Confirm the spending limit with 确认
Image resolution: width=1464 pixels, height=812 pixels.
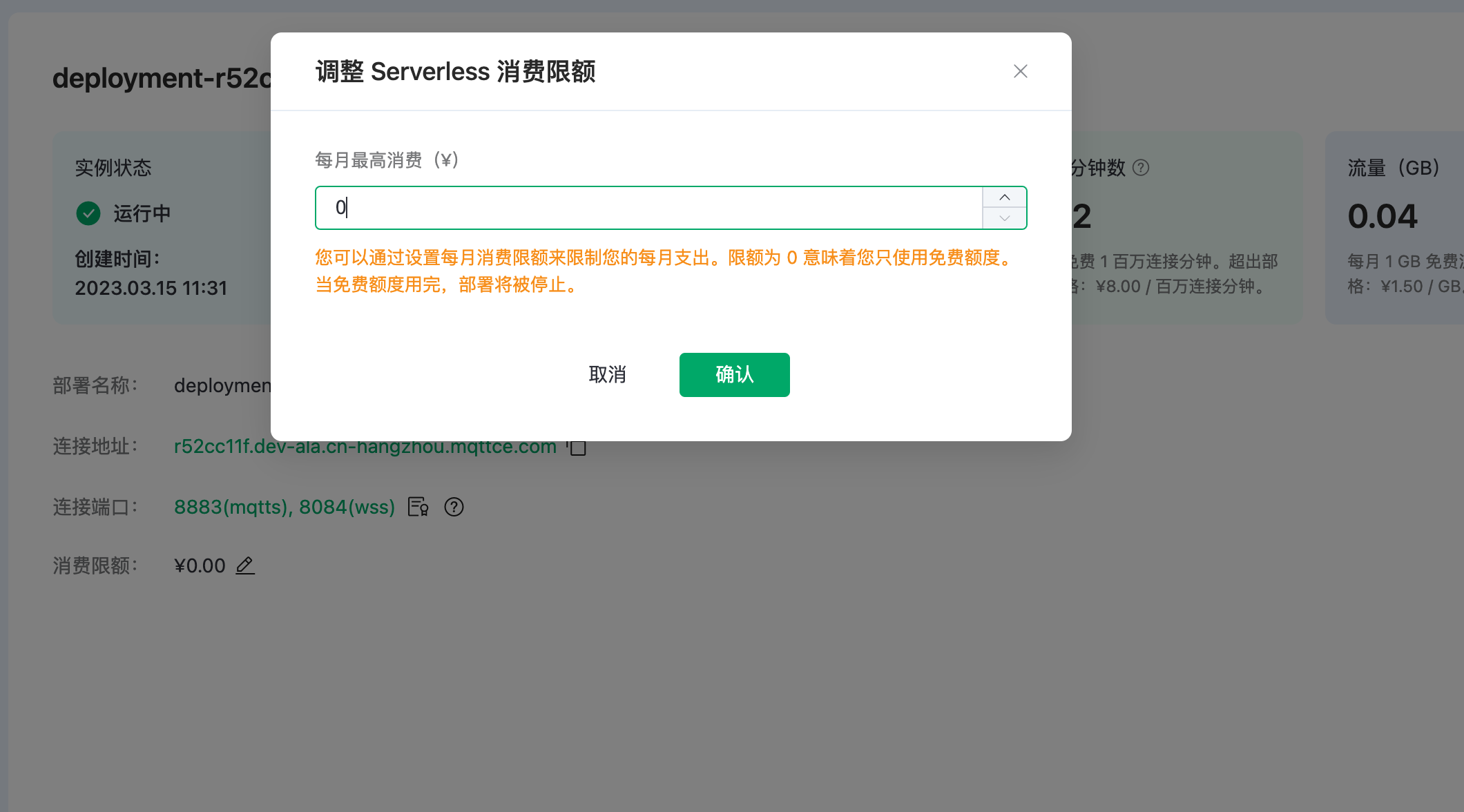click(x=734, y=374)
